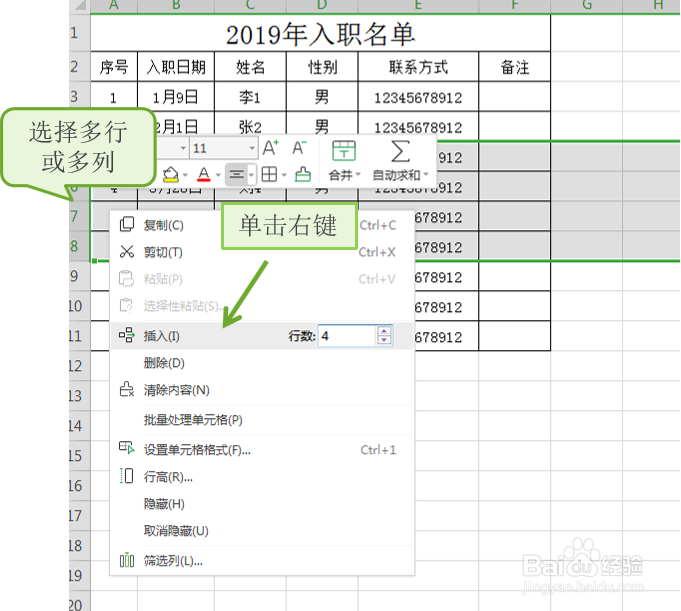This screenshot has height=611, width=681.
Task: Select 隐藏(H) menu entry
Action: pos(262,504)
